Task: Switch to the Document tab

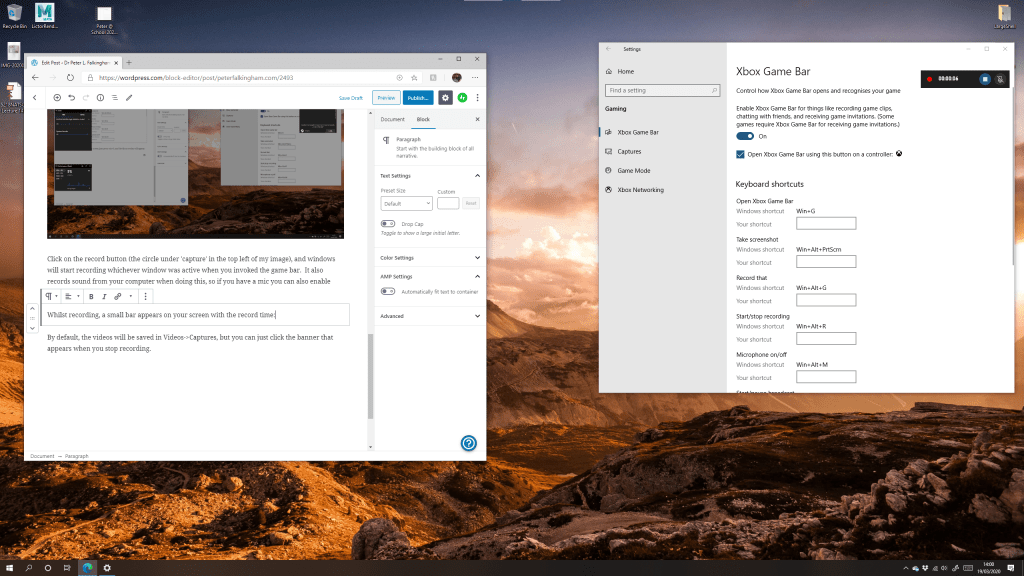Action: point(392,119)
